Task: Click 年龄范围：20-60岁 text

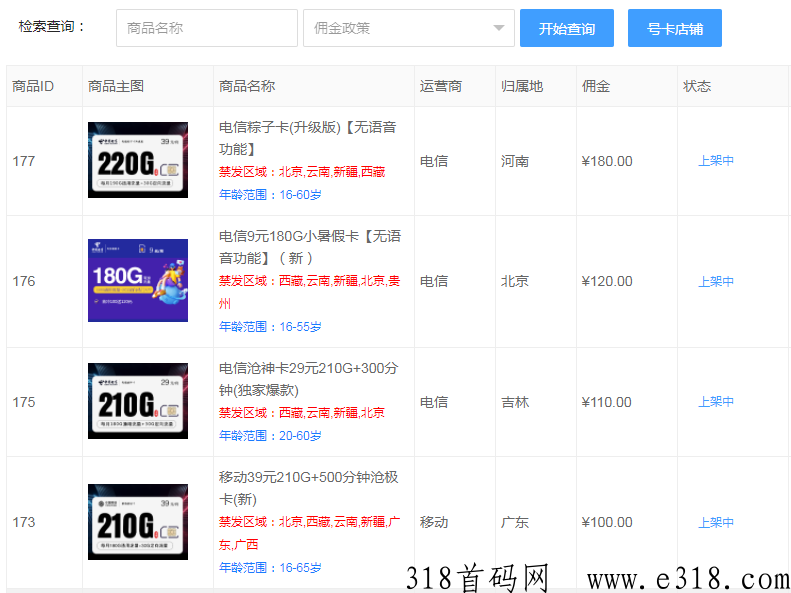Action: click(x=270, y=436)
